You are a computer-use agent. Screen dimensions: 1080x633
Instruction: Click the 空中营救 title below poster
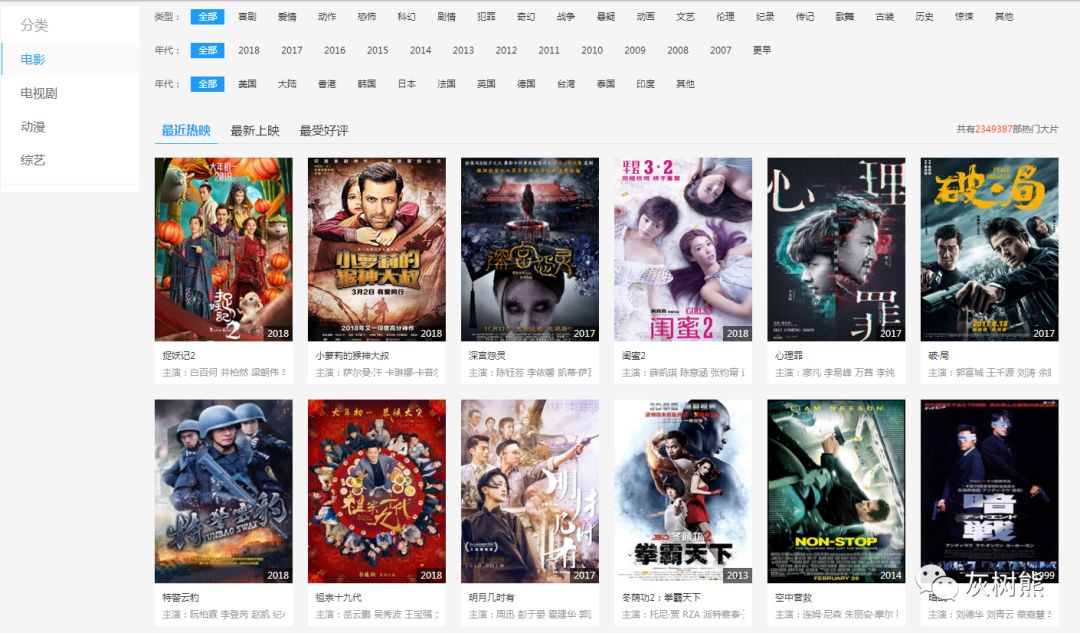793,597
